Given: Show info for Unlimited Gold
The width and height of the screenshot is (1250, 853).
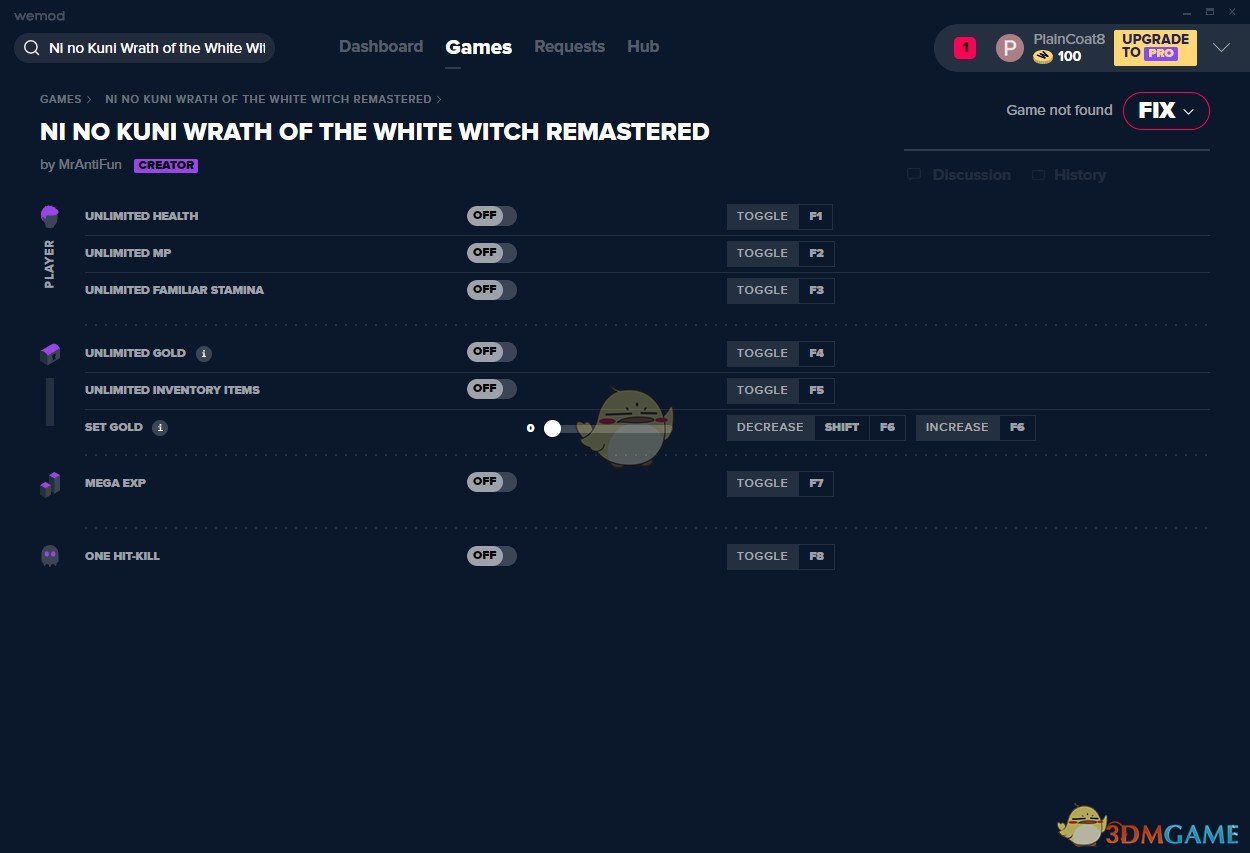Looking at the screenshot, I should point(204,354).
